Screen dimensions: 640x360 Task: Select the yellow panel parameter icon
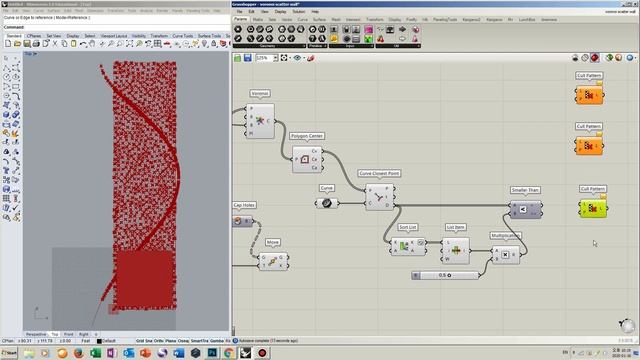coord(333,39)
